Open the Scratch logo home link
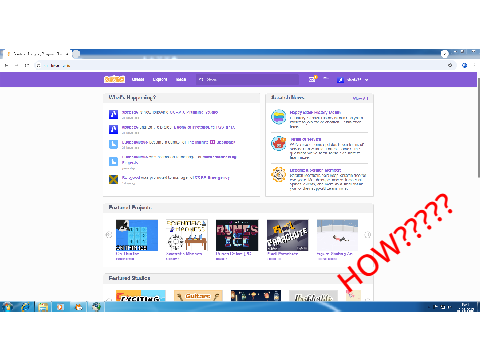 [x=114, y=79]
